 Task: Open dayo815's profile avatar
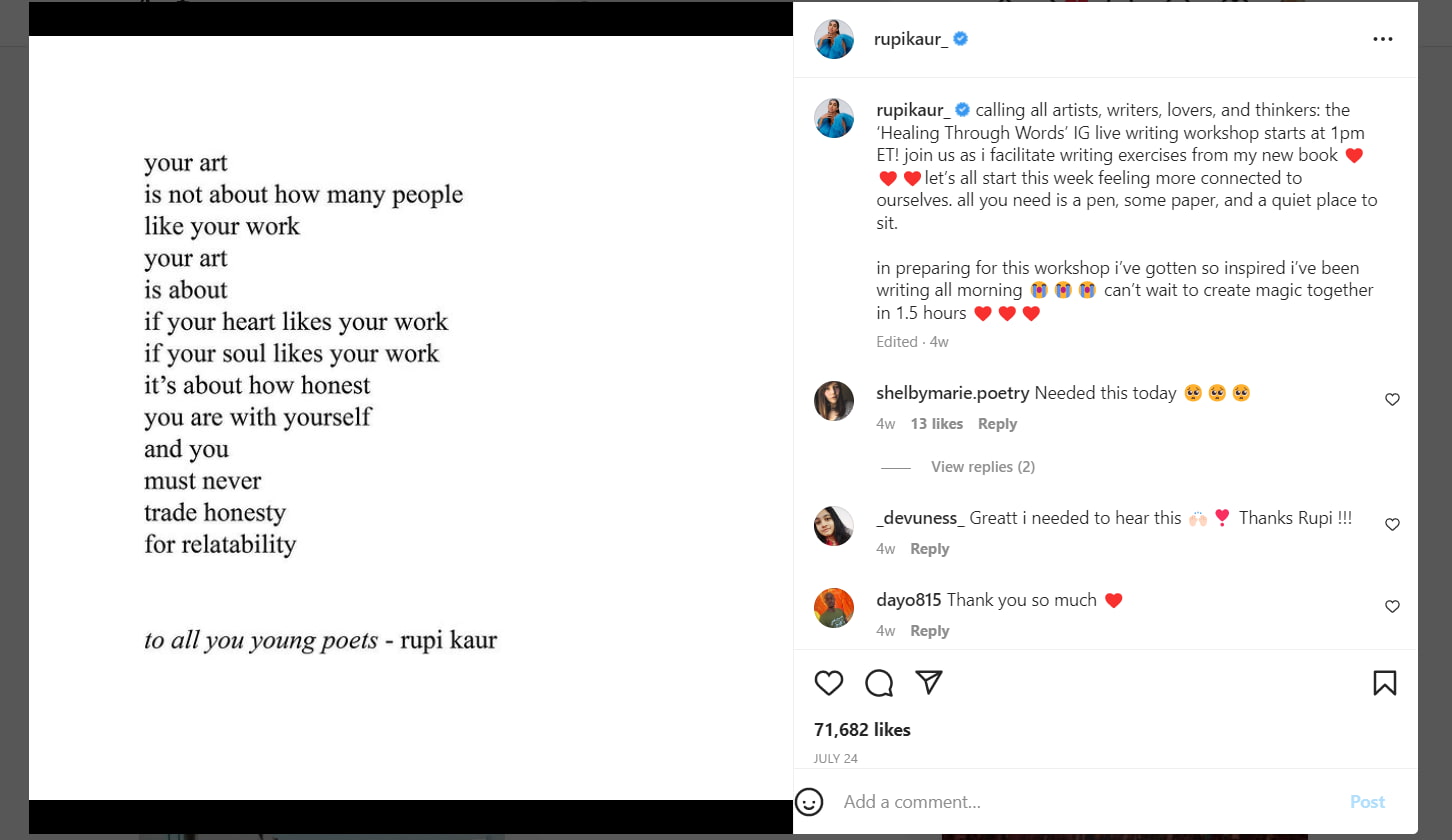(x=834, y=608)
